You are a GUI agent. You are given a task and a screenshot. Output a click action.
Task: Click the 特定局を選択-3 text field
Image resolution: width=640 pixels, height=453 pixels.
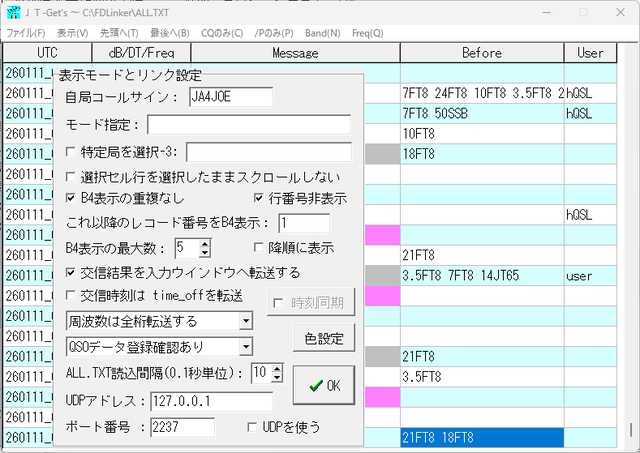tap(269, 152)
